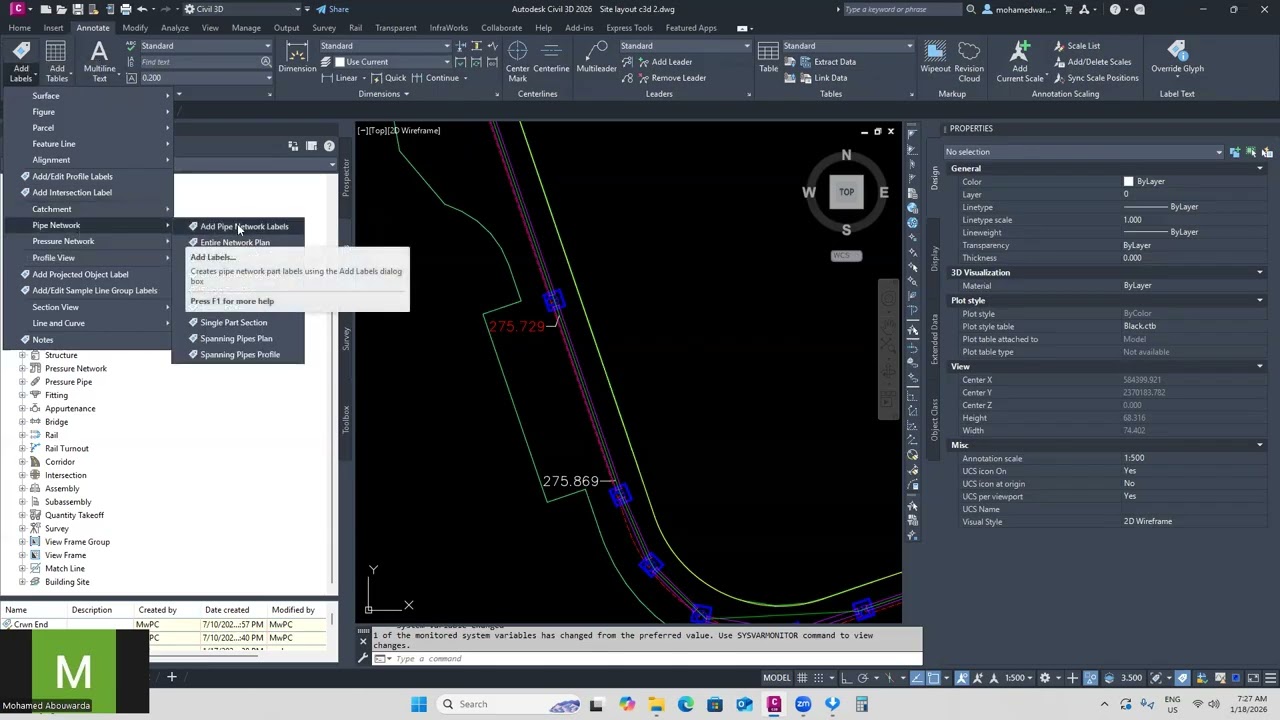The width and height of the screenshot is (1280, 720).
Task: Click Add Leader button
Action: point(663,62)
